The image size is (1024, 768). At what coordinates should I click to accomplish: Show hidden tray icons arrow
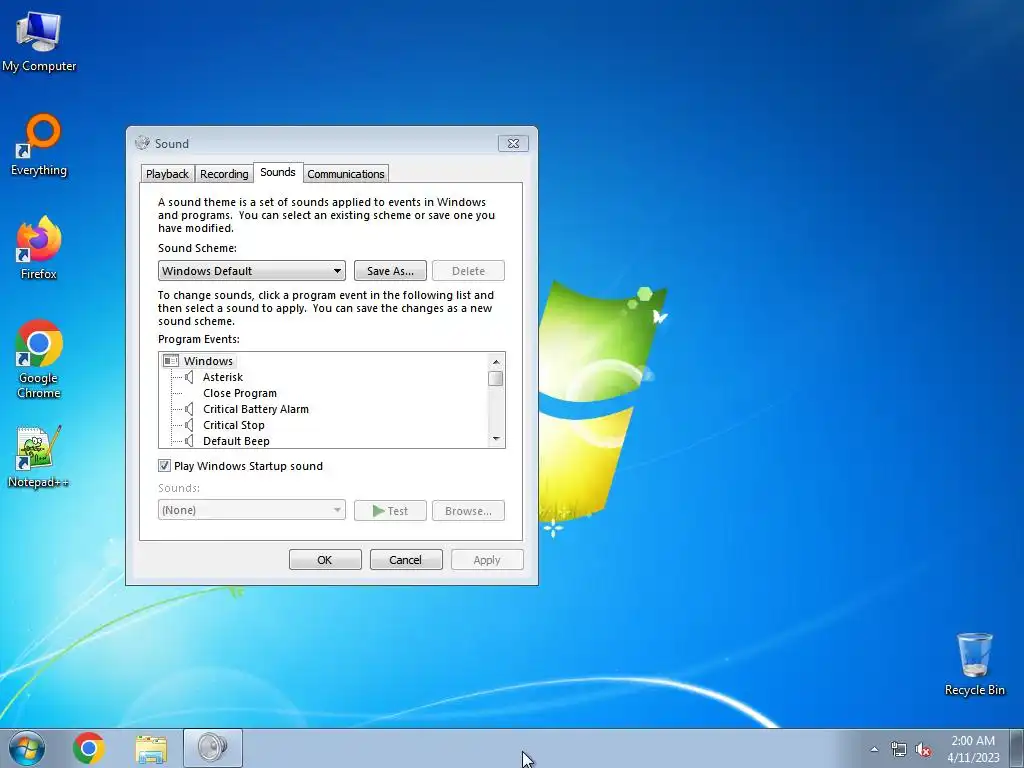tap(874, 750)
